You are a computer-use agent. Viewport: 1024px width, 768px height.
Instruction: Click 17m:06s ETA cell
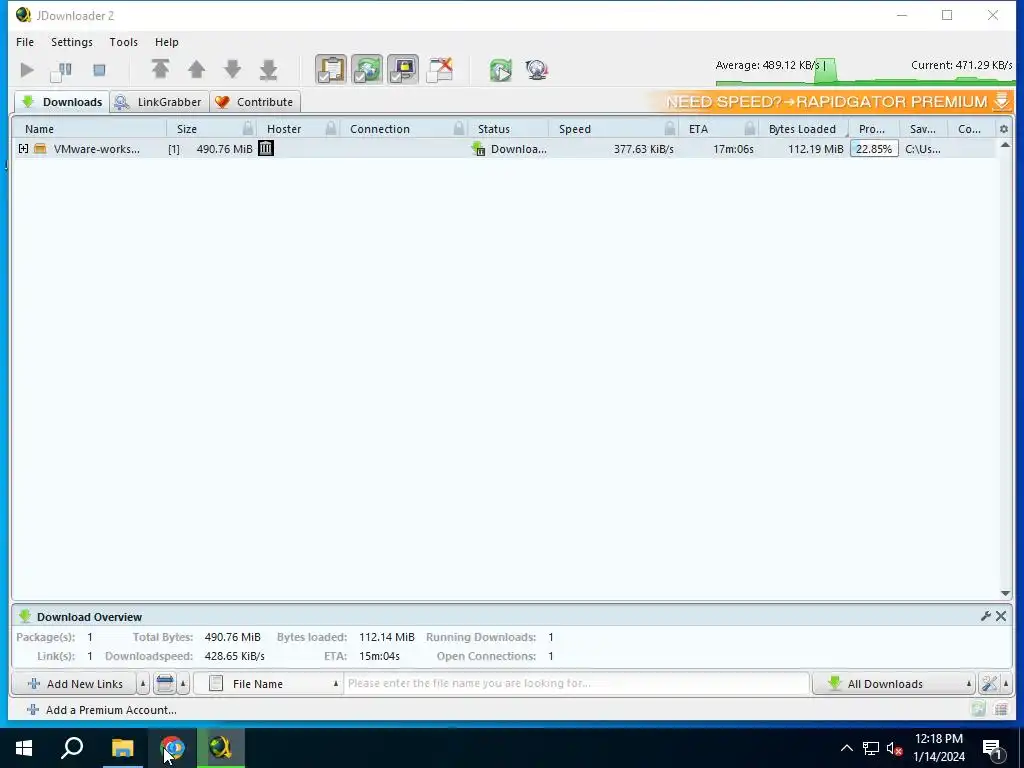click(733, 149)
